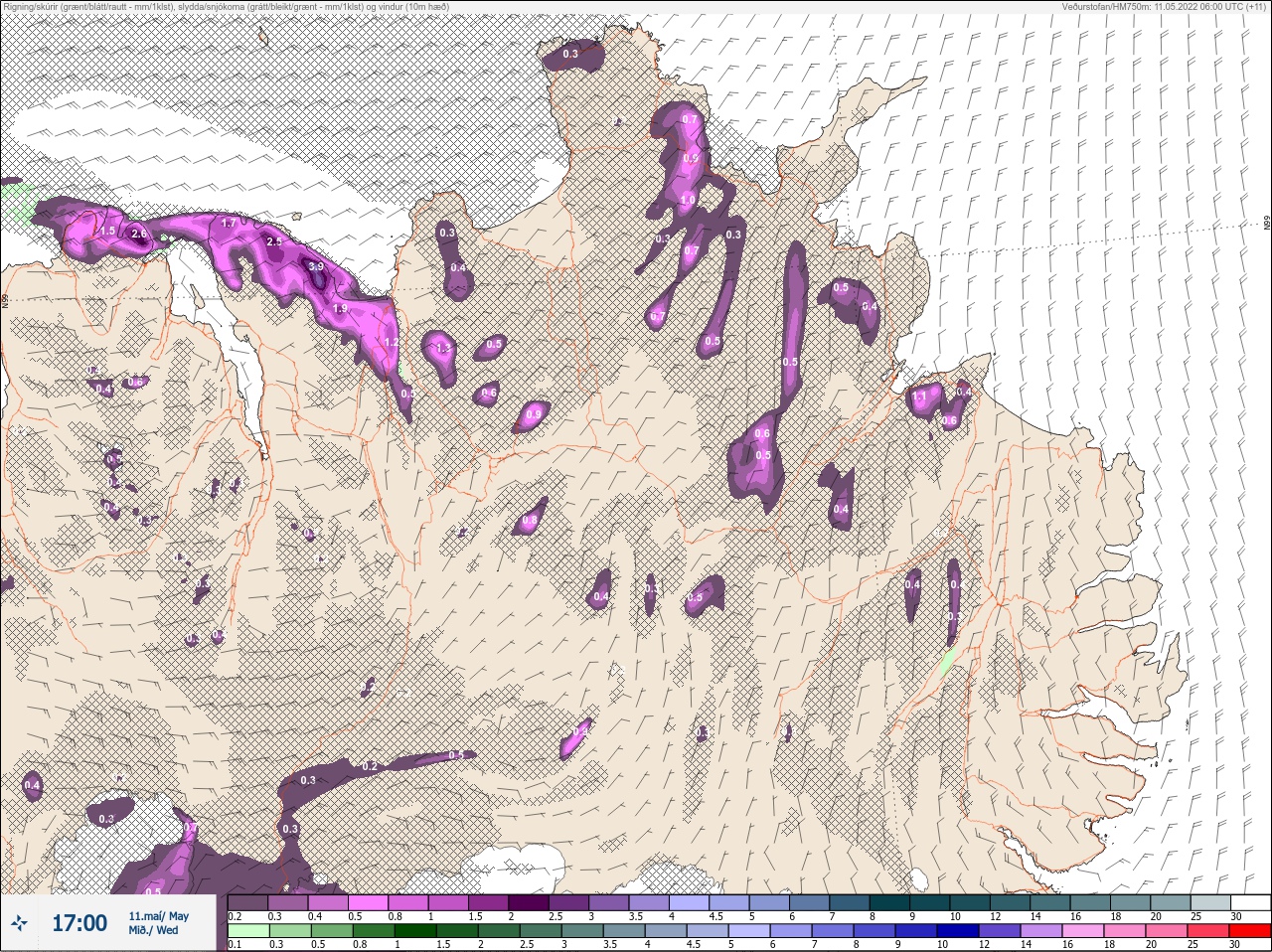The height and width of the screenshot is (952, 1272).
Task: Click the 2.5 precipitation value on the map
Action: click(x=274, y=241)
